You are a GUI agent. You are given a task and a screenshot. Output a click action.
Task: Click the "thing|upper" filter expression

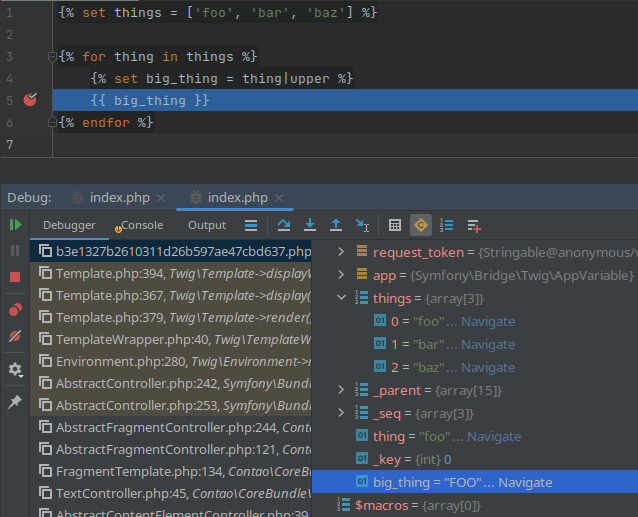(286, 79)
